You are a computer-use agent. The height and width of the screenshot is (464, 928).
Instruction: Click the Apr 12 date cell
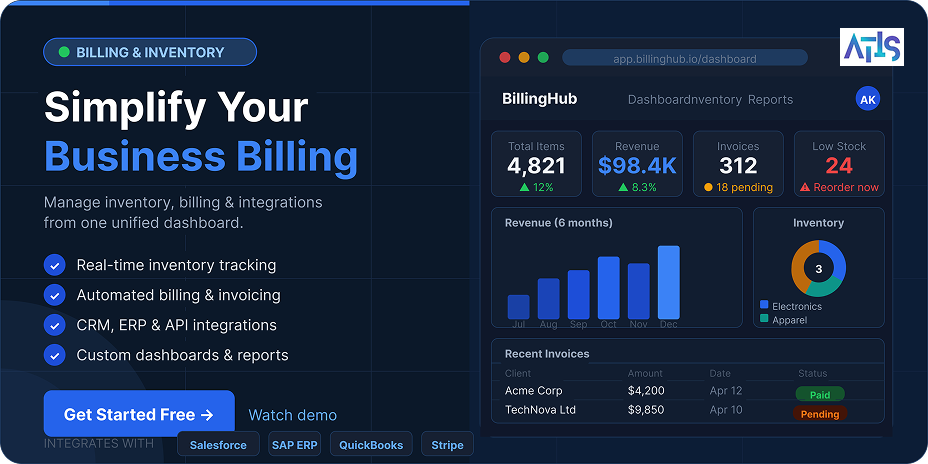click(x=726, y=391)
